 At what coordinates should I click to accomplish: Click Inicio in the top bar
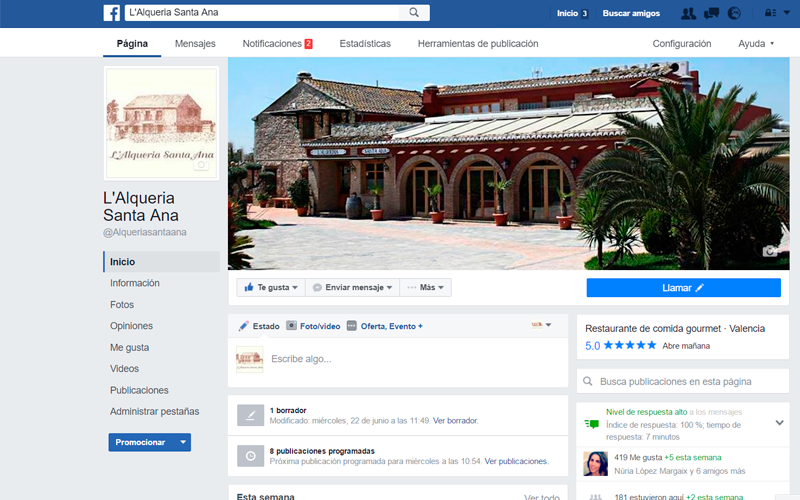567,13
